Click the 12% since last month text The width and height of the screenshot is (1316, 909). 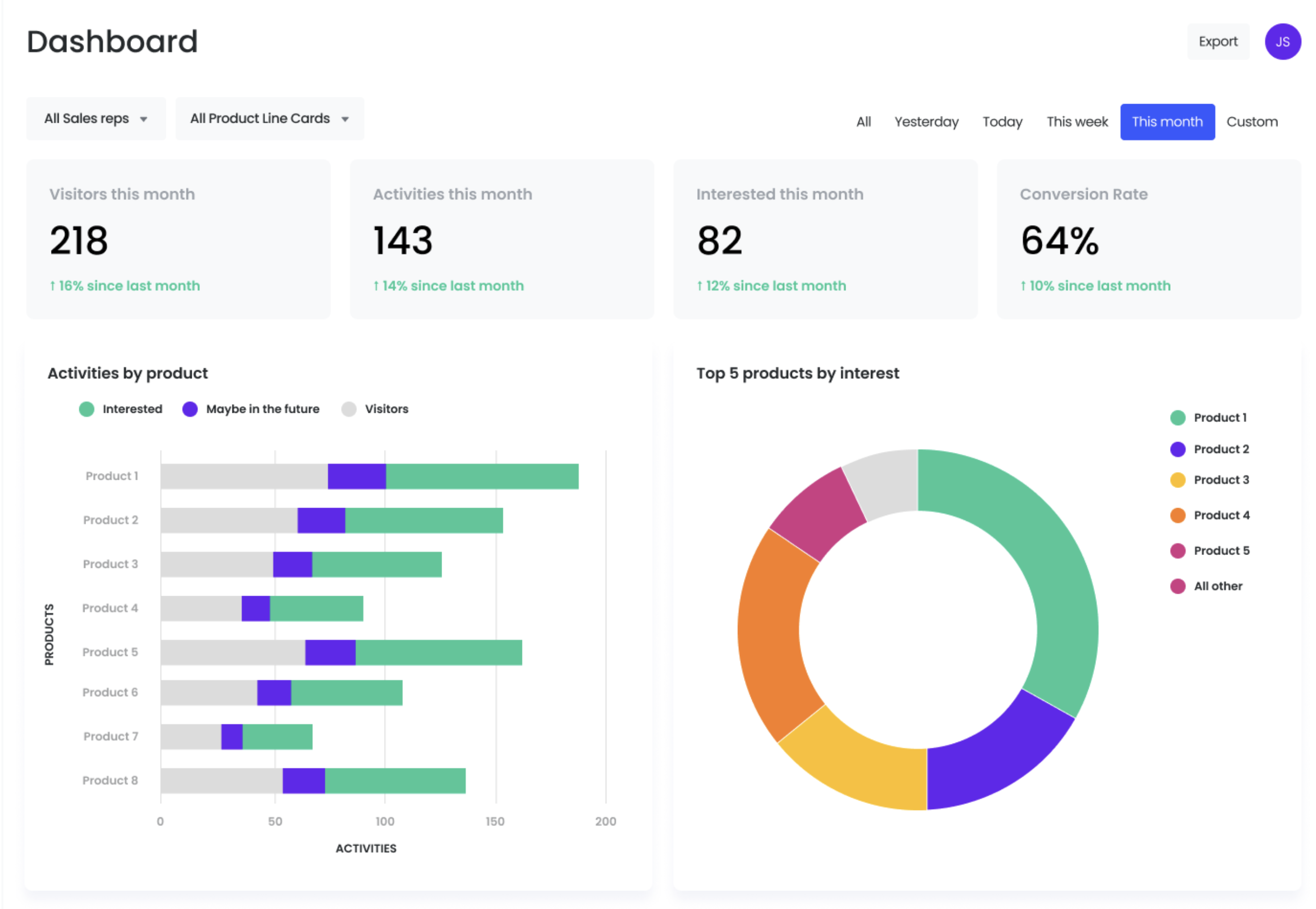771,285
